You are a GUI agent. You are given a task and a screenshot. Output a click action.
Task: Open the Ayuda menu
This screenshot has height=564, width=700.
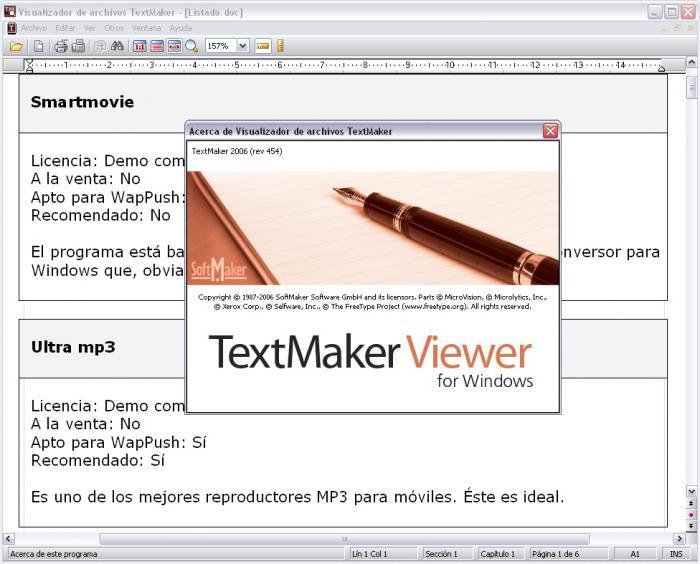click(x=180, y=28)
